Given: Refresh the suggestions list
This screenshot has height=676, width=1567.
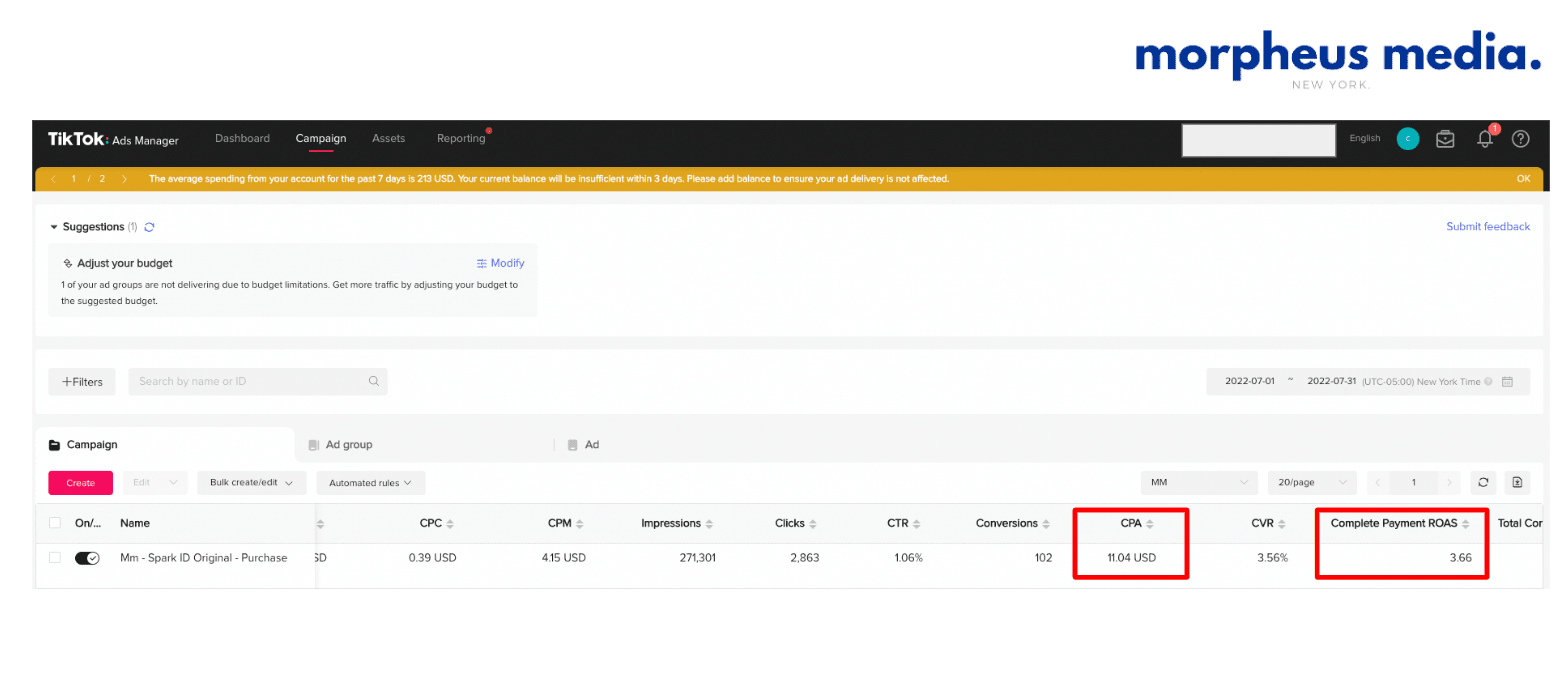Looking at the screenshot, I should (x=149, y=227).
